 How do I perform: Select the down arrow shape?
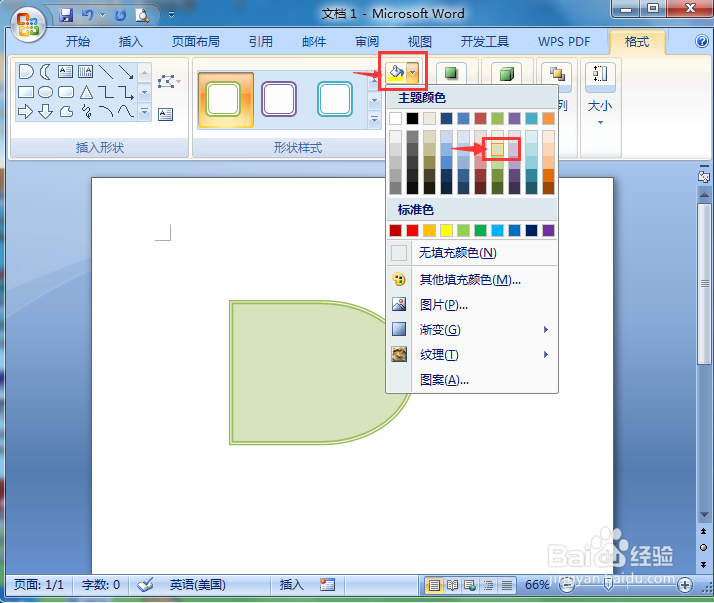point(45,111)
